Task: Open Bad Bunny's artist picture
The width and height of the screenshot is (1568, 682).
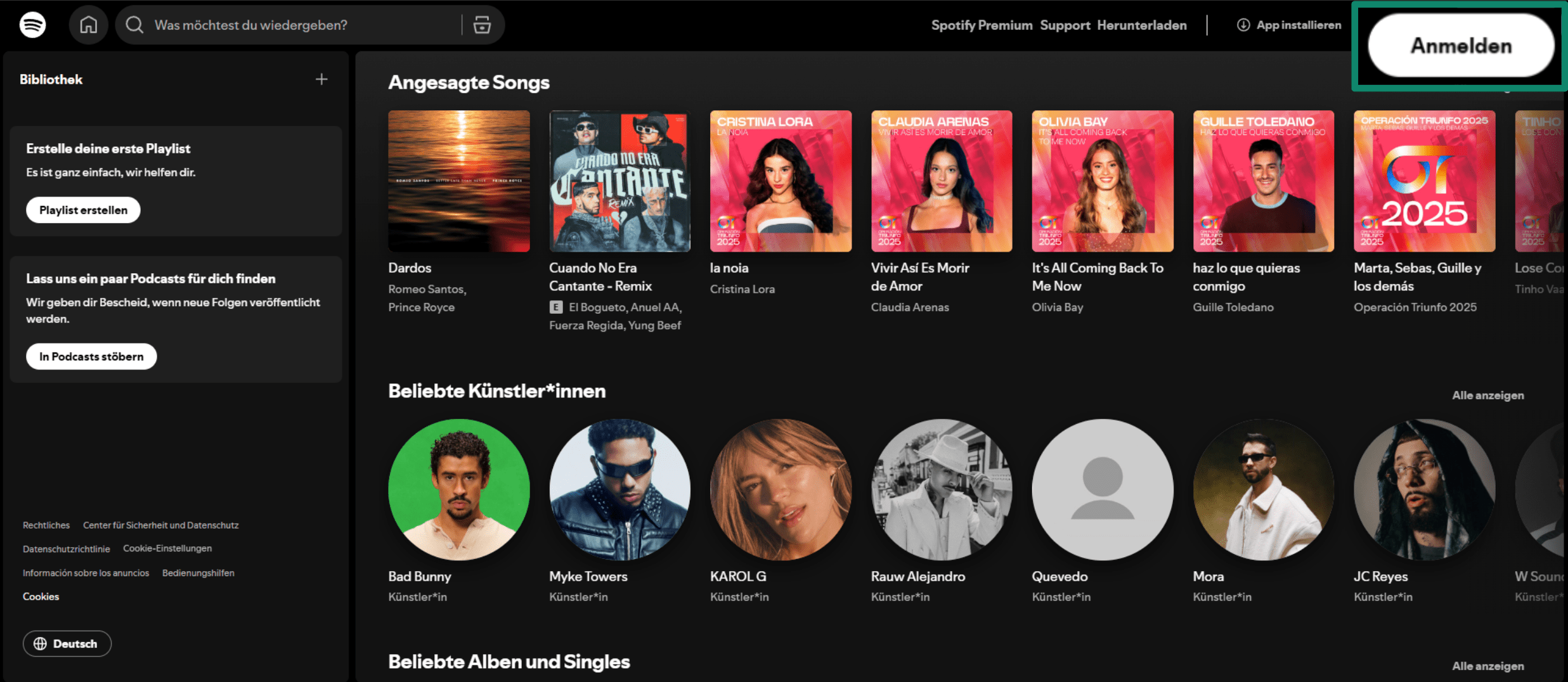Action: [459, 489]
